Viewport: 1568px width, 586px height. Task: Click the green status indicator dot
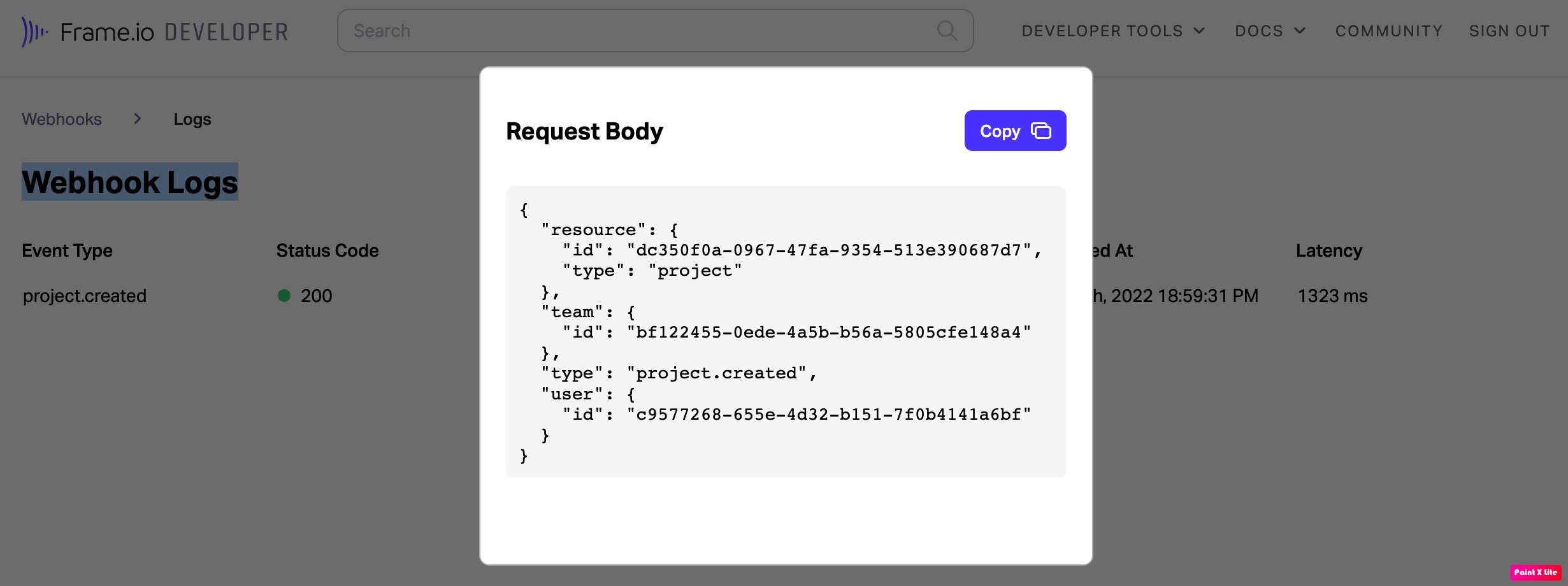coord(284,296)
